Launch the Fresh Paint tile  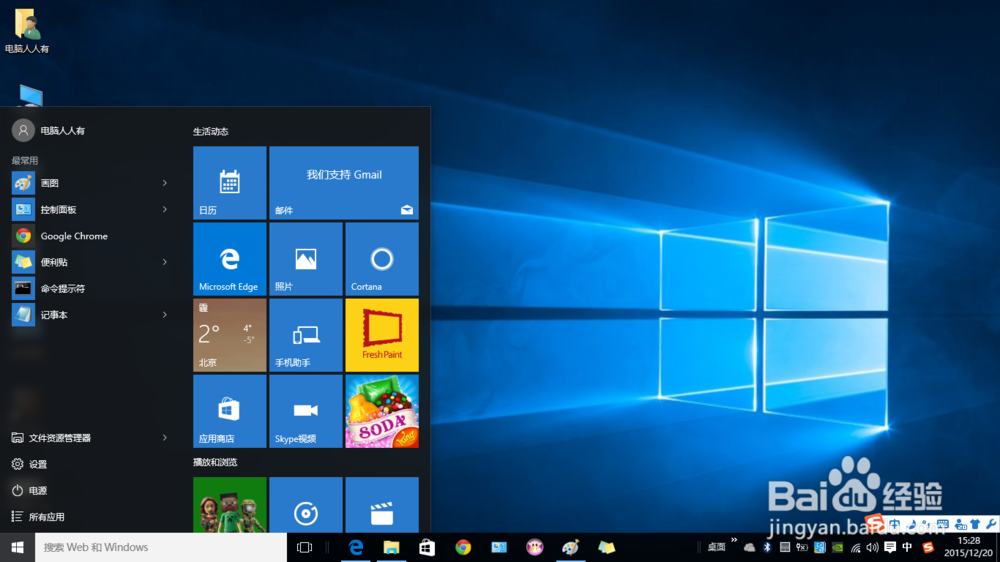[382, 335]
